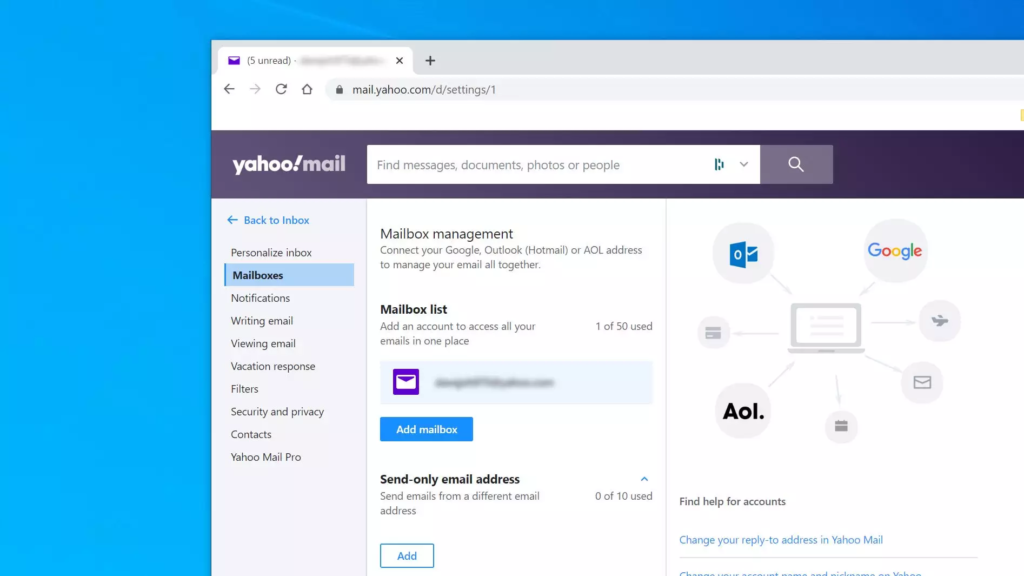Open the Filters settings section

pos(244,389)
